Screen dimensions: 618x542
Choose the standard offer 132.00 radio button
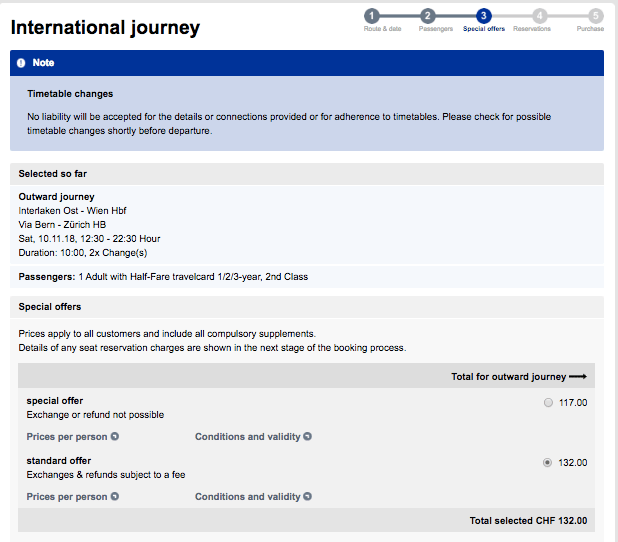546,462
